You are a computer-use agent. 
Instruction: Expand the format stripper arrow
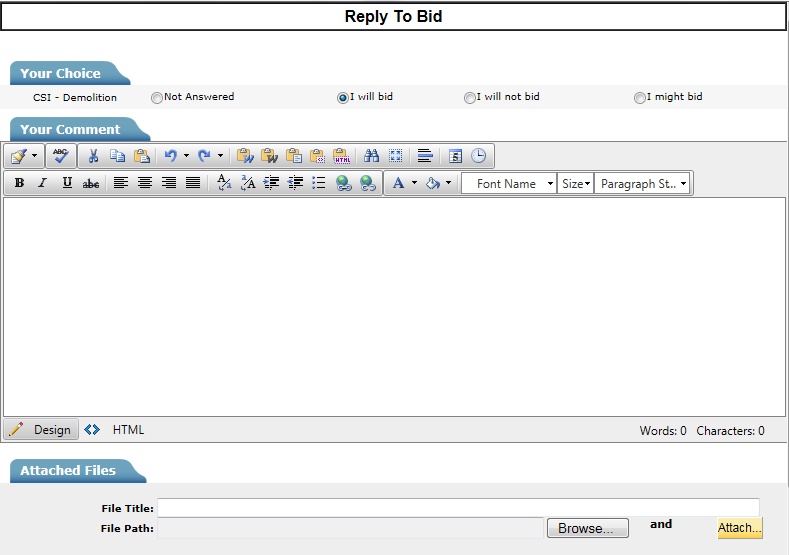[34, 156]
